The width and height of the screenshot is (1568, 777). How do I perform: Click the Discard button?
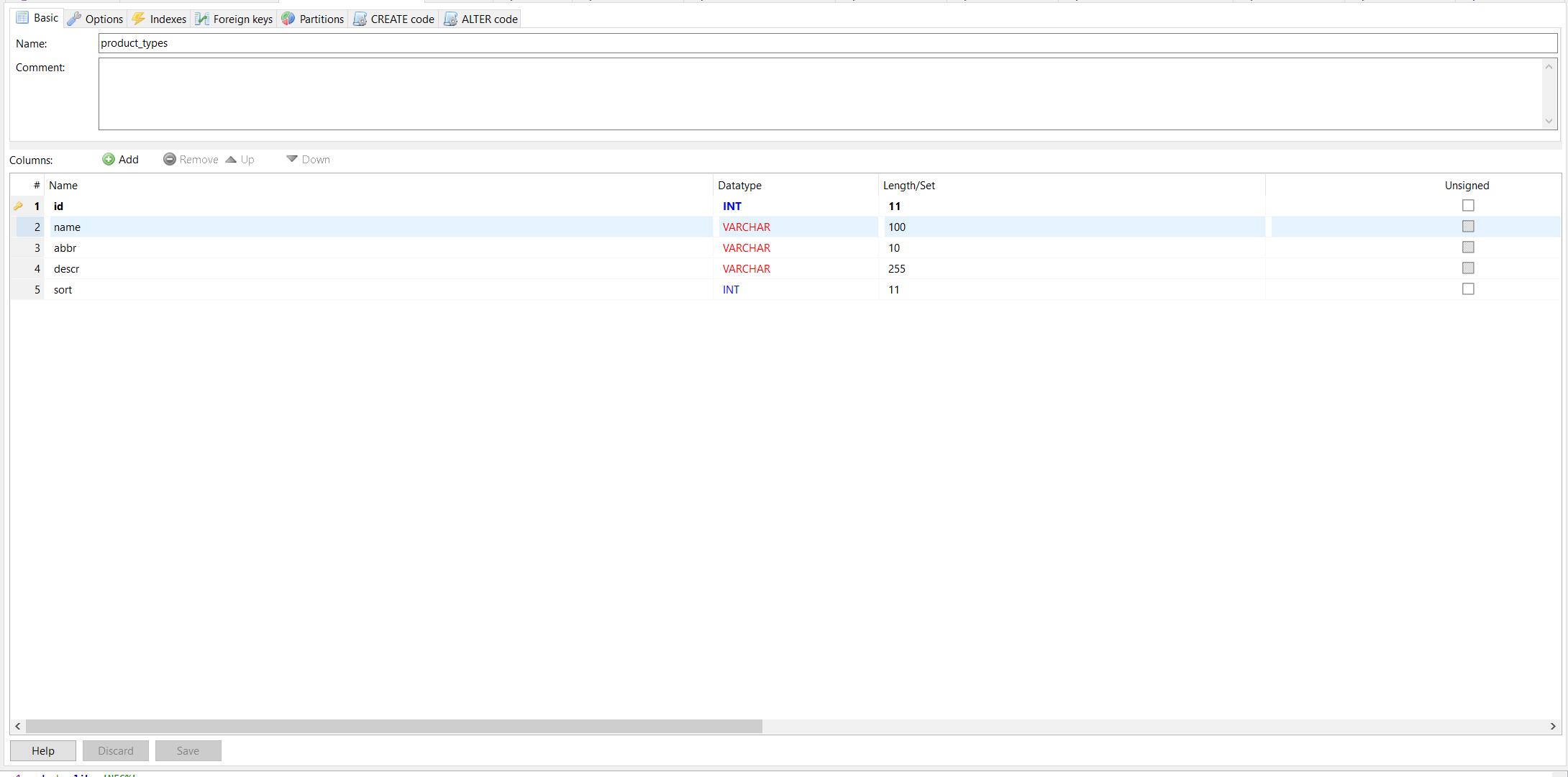pos(115,750)
